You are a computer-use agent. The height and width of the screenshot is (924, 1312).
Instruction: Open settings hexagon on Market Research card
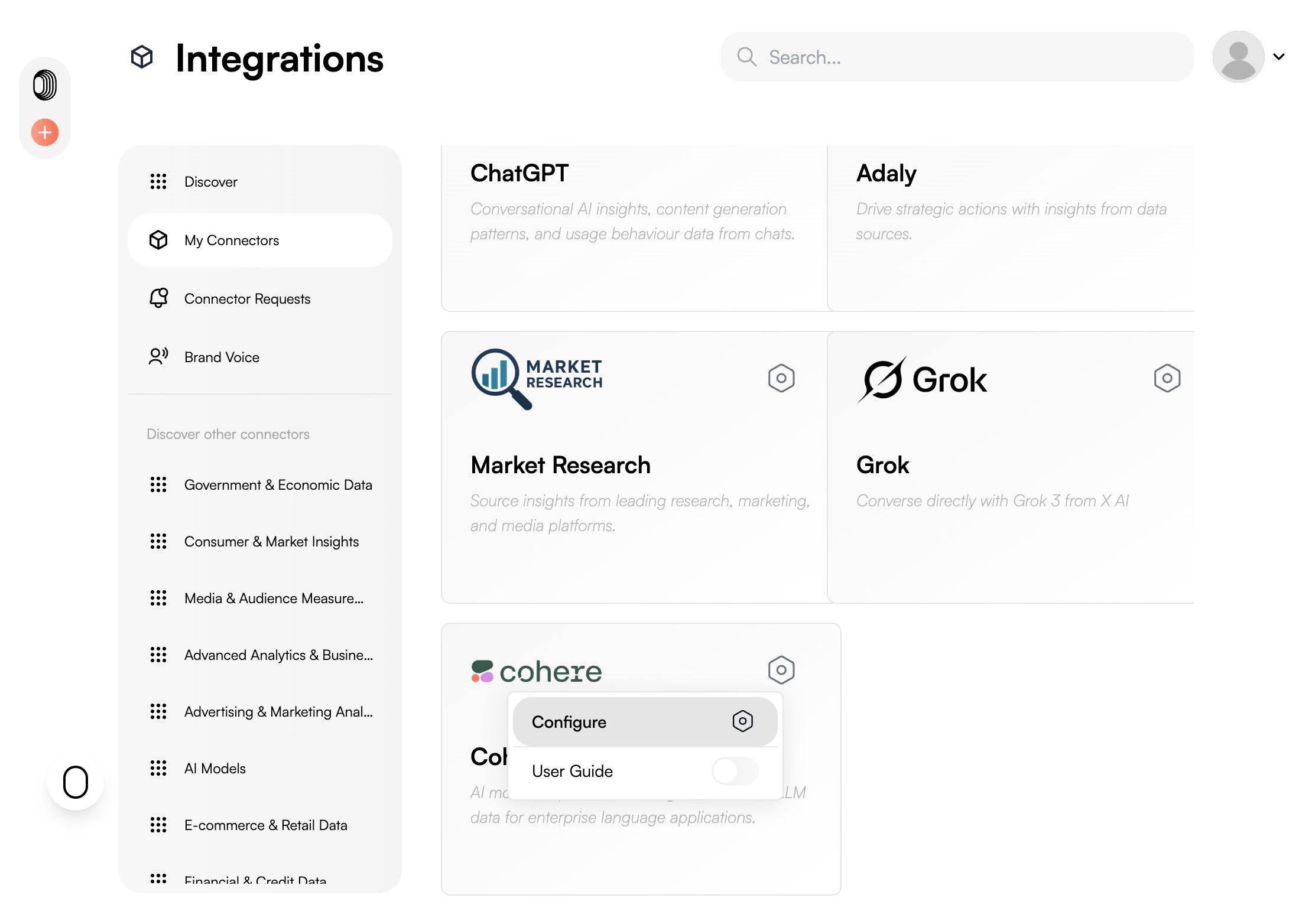click(x=781, y=378)
